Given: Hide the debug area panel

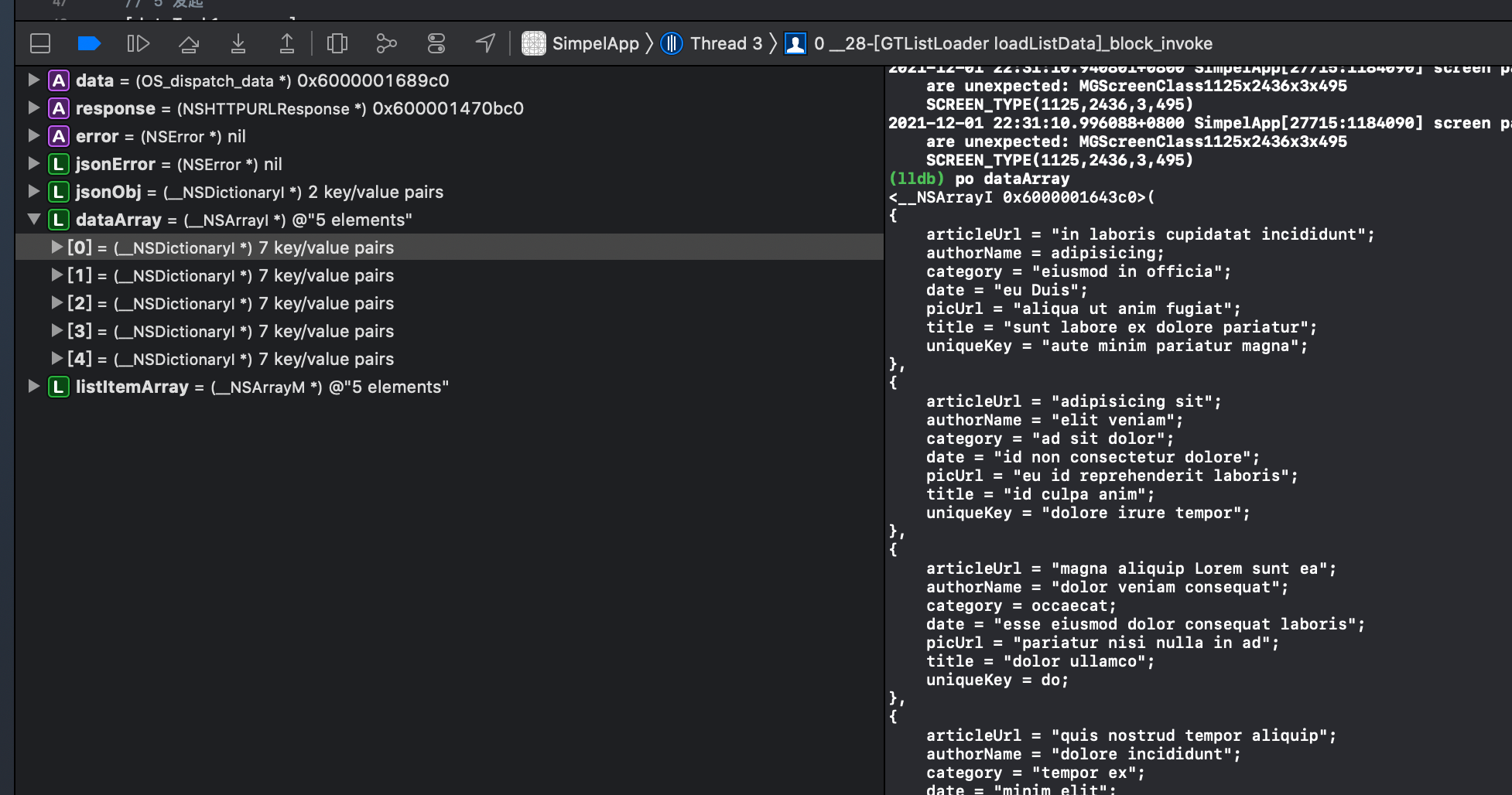Looking at the screenshot, I should [40, 43].
